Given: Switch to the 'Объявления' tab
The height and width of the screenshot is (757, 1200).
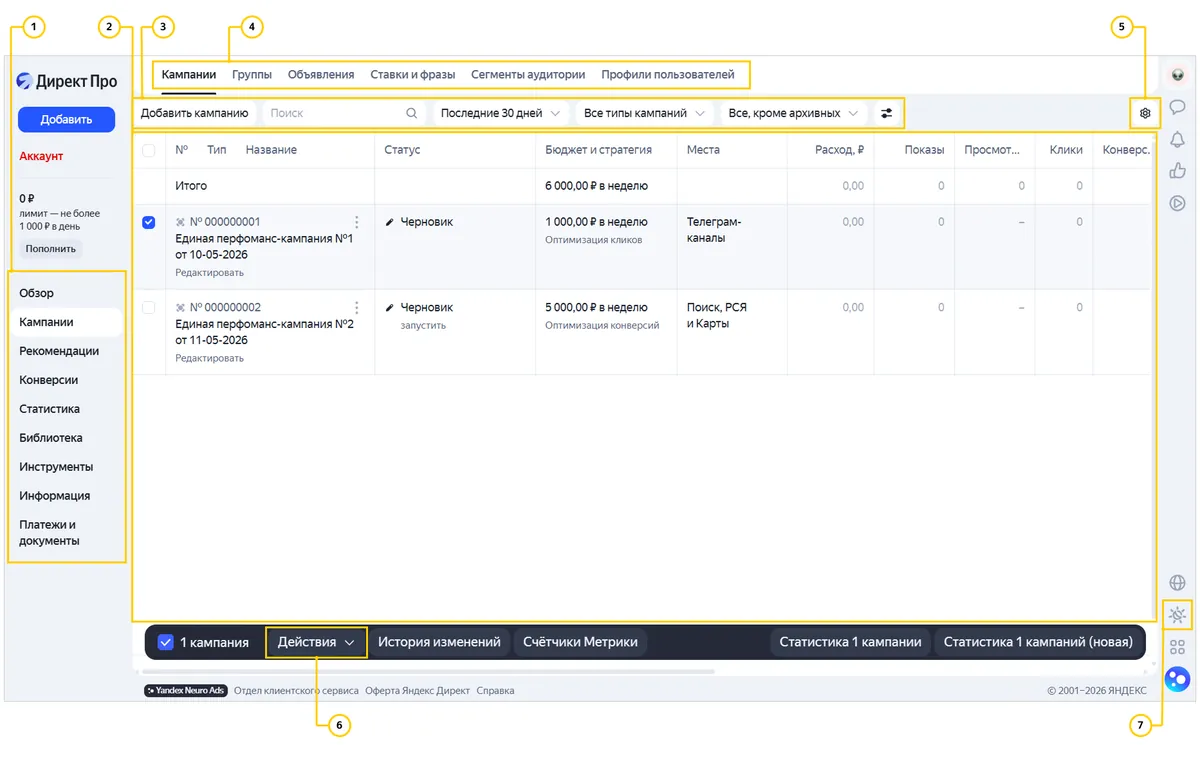Looking at the screenshot, I should [321, 74].
